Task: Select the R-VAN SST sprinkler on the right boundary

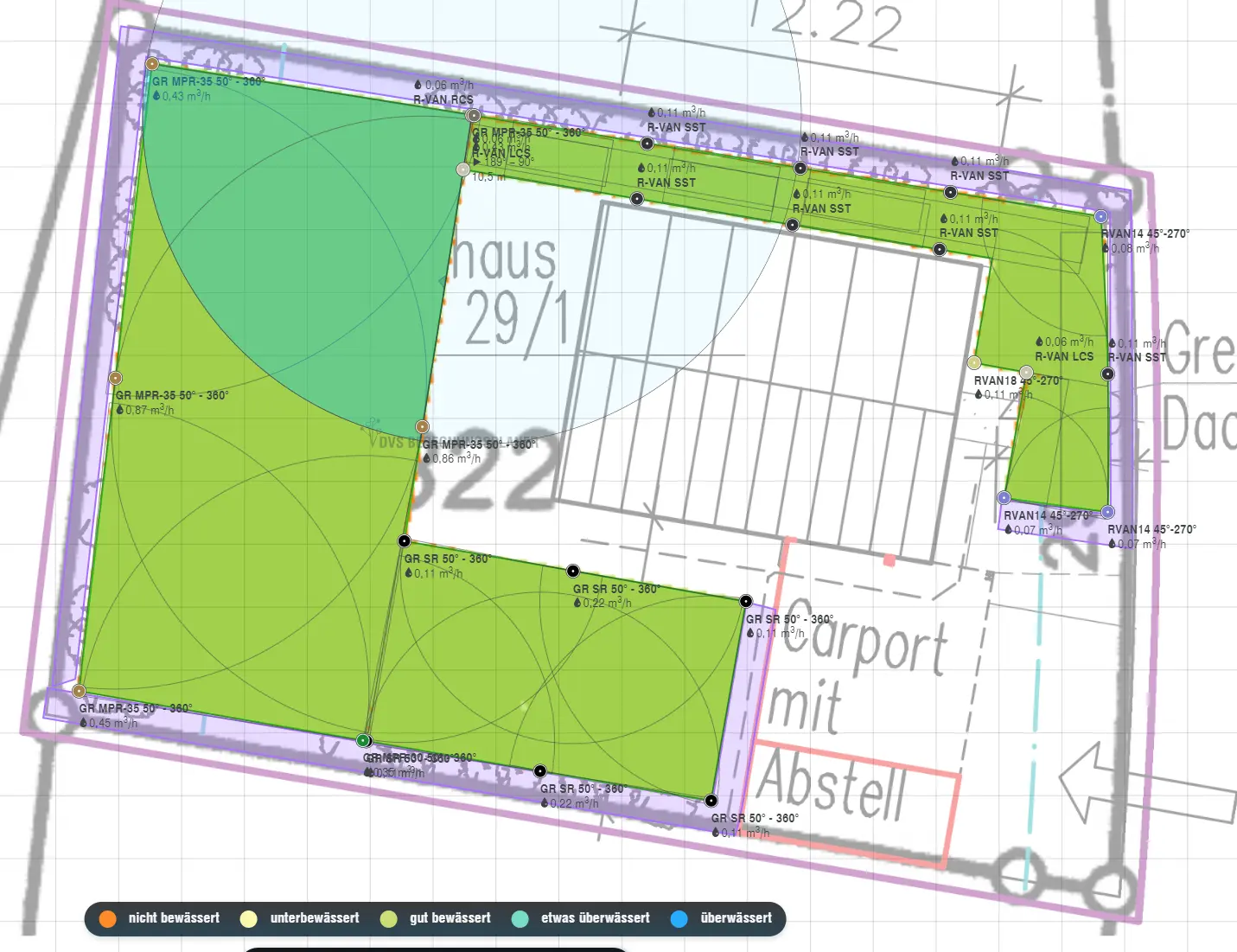Action: (x=1107, y=374)
